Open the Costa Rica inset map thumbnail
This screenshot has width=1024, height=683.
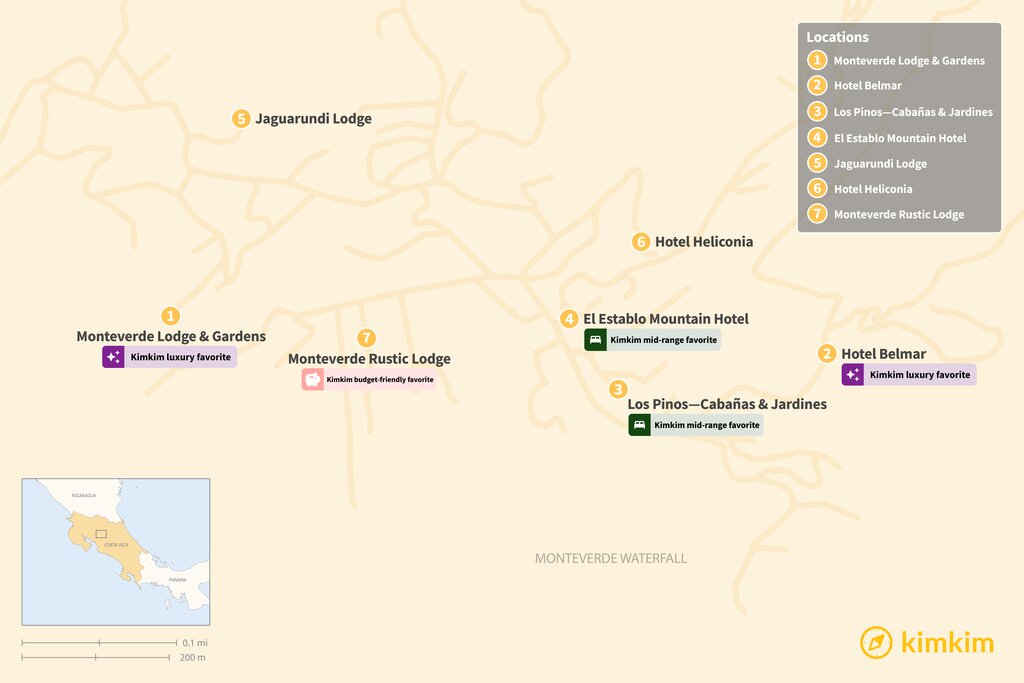click(116, 551)
